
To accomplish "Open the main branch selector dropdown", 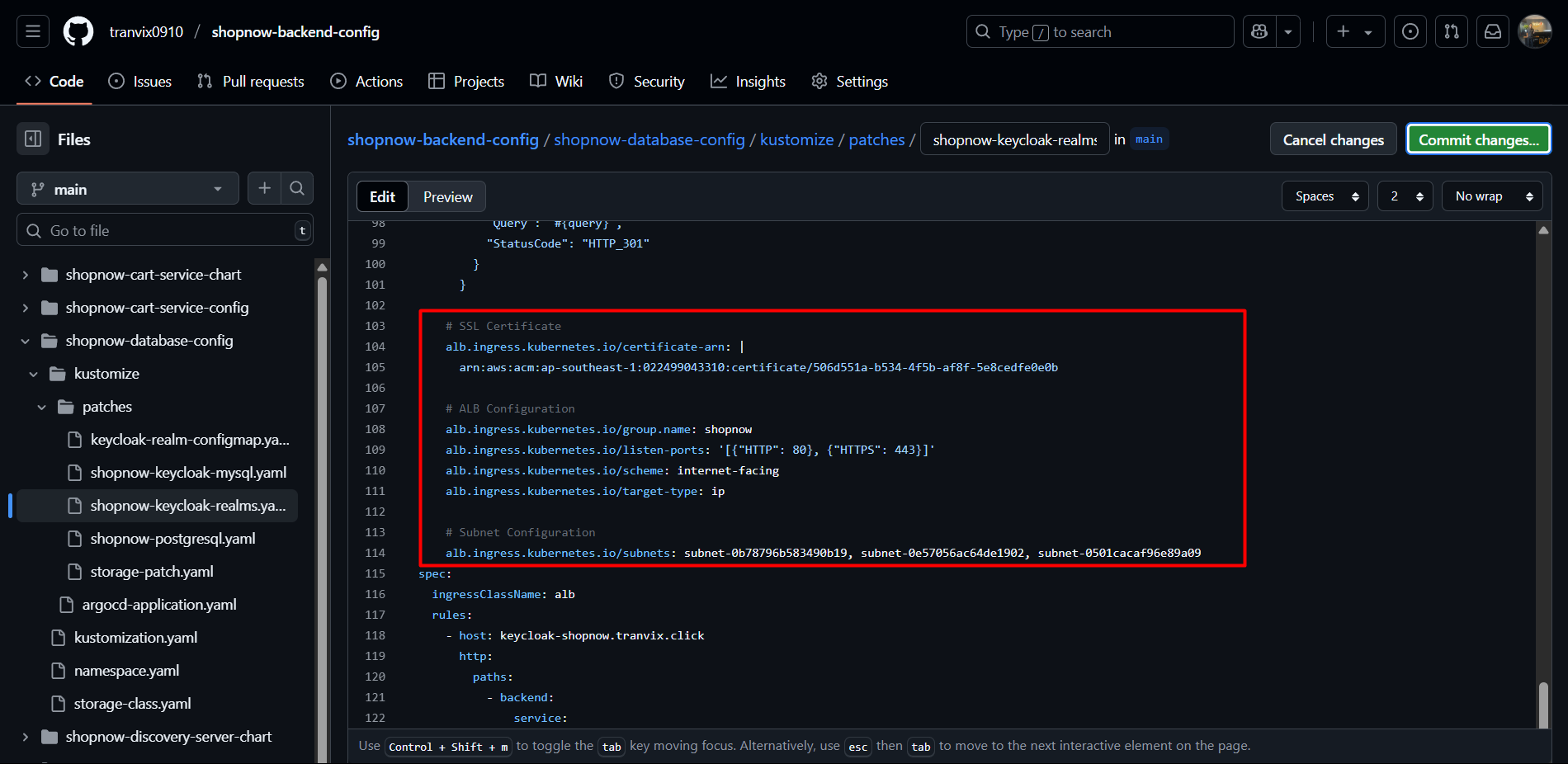I will [128, 189].
